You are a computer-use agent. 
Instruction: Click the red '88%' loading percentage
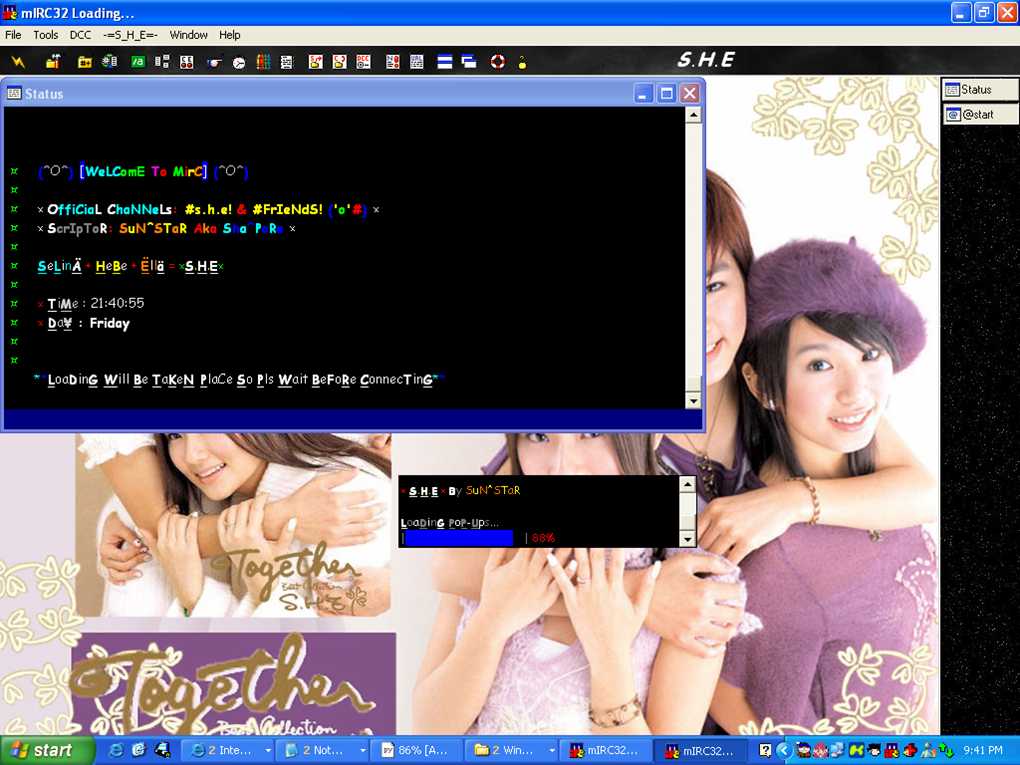pyautogui.click(x=543, y=538)
